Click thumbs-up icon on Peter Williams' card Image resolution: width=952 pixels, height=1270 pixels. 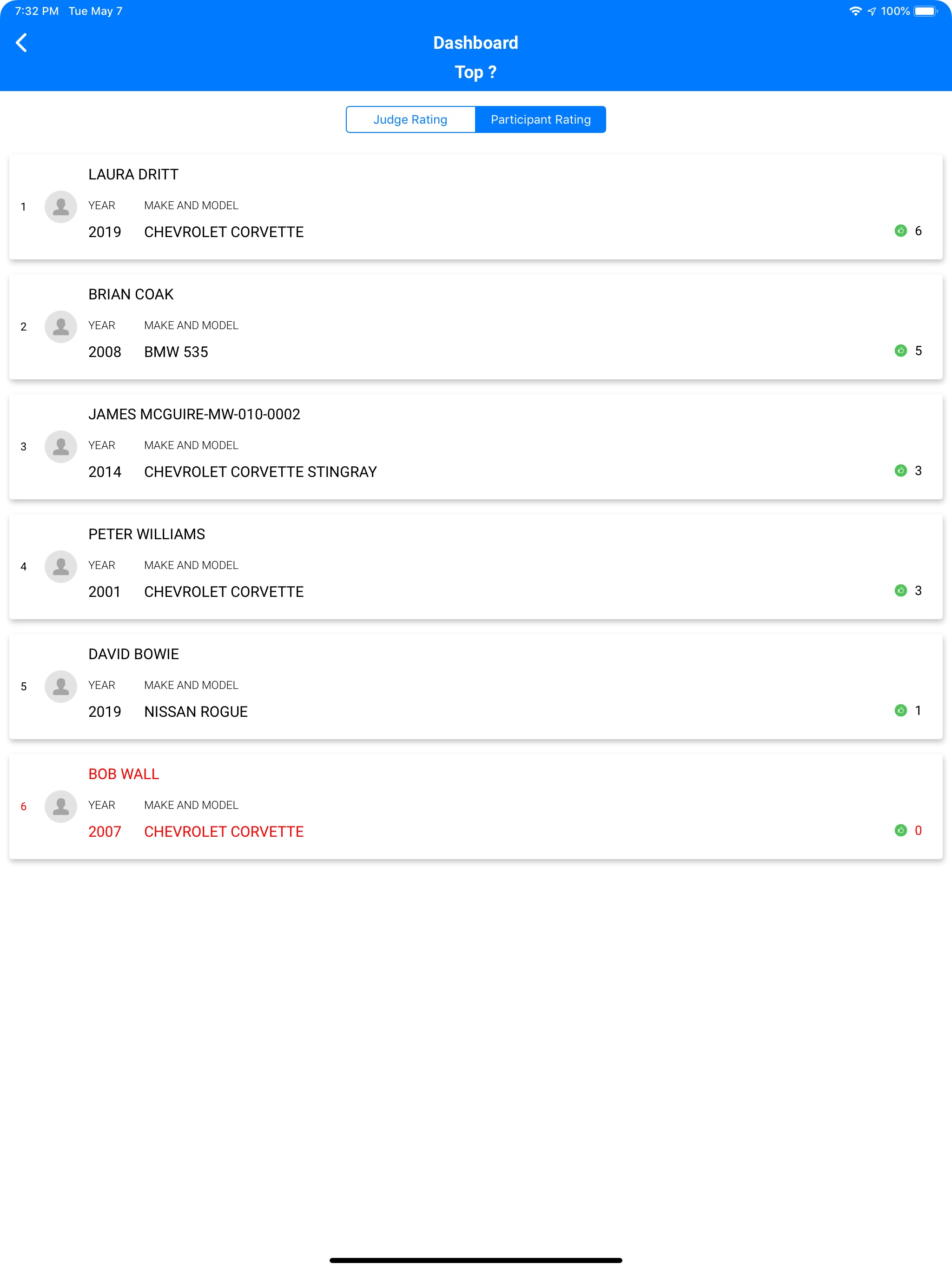click(x=900, y=591)
